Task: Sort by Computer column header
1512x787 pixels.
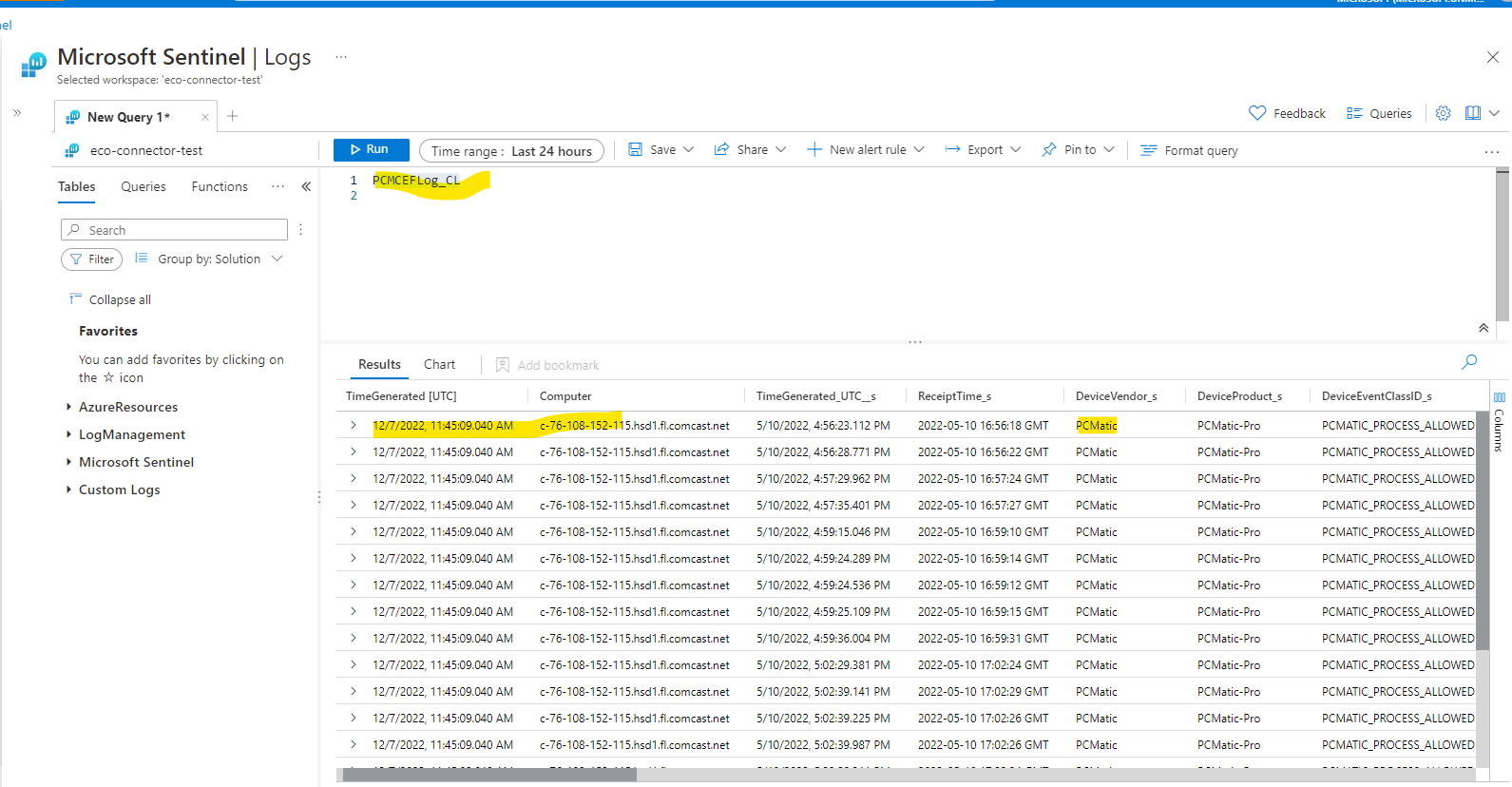Action: pyautogui.click(x=565, y=396)
